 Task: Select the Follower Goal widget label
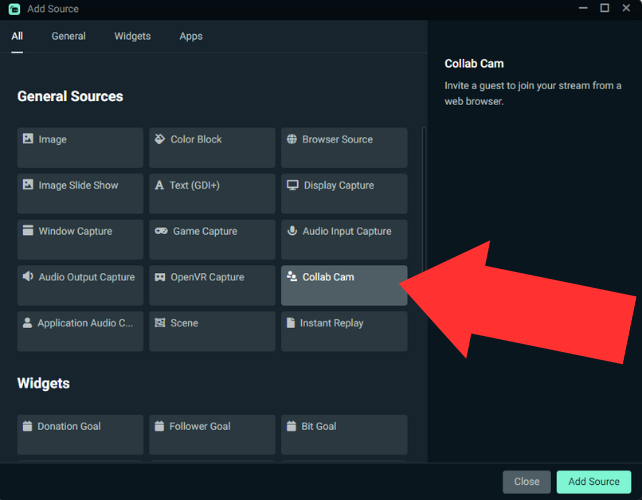200,426
